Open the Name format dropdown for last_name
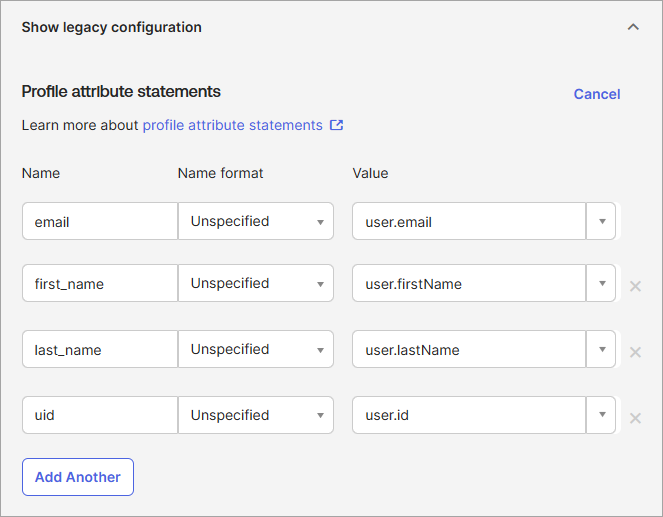The width and height of the screenshot is (663, 517). pos(256,349)
